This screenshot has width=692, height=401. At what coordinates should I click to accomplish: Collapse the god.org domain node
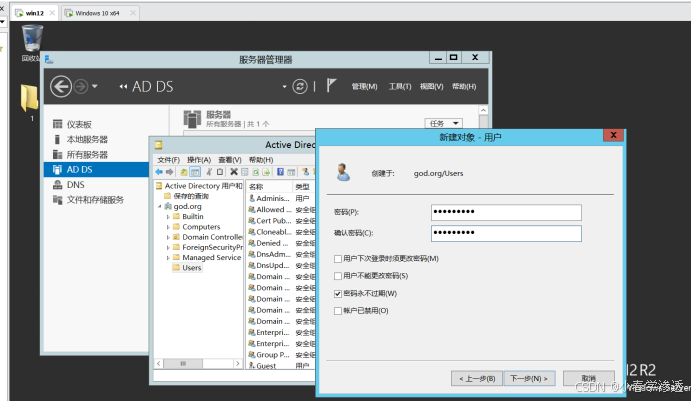160,206
